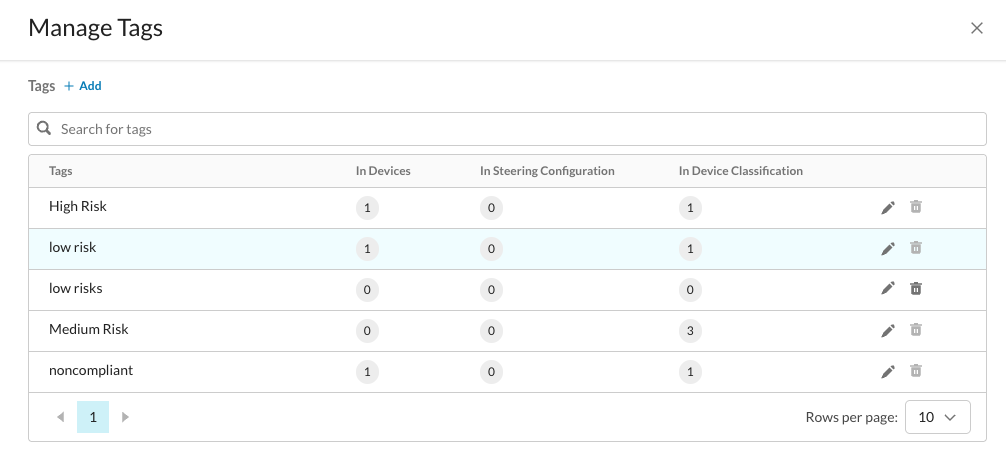Select the High Risk tag name
Screen dimensions: 1006x464
point(78,207)
